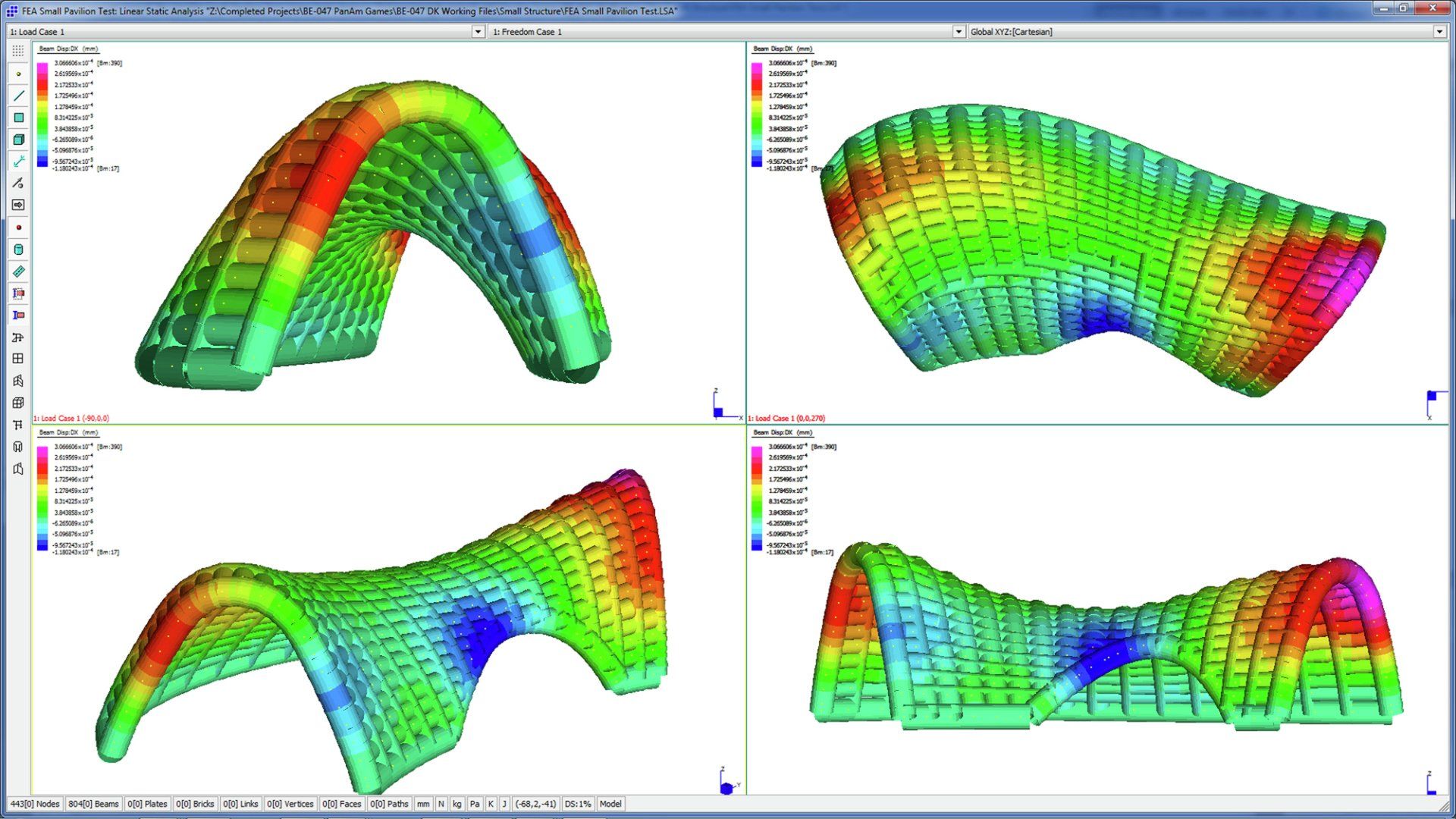
Task: Click the wireframe cube view icon
Action: click(18, 403)
